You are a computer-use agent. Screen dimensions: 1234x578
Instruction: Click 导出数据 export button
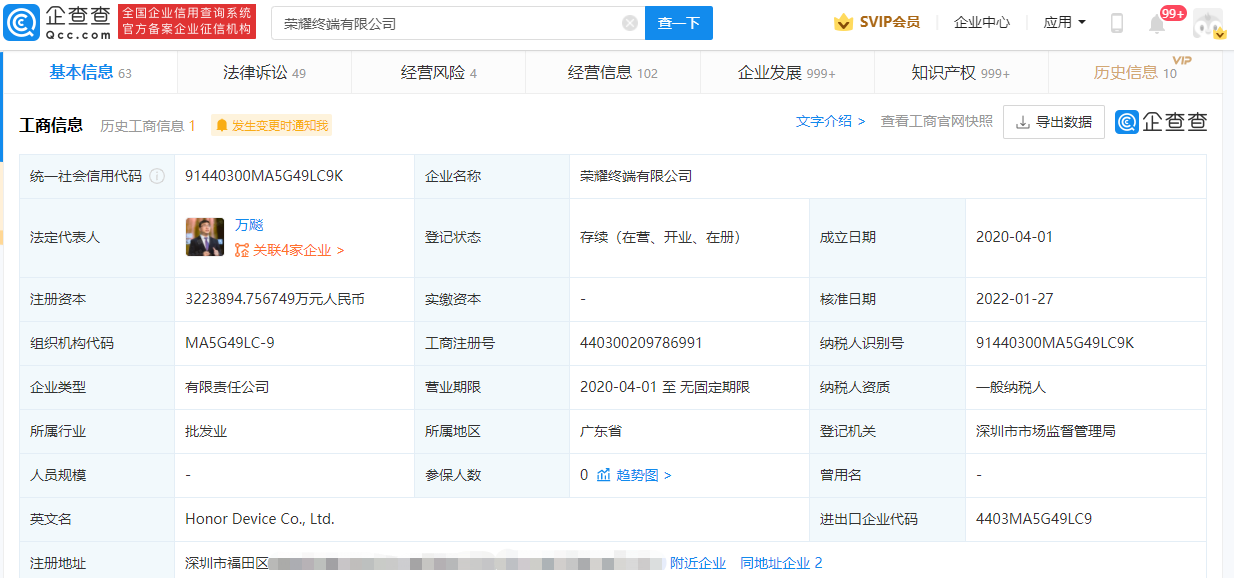click(x=1053, y=122)
